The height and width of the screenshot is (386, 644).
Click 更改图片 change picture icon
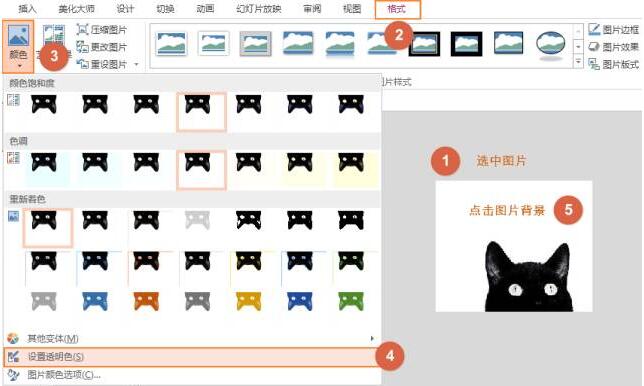(83, 47)
